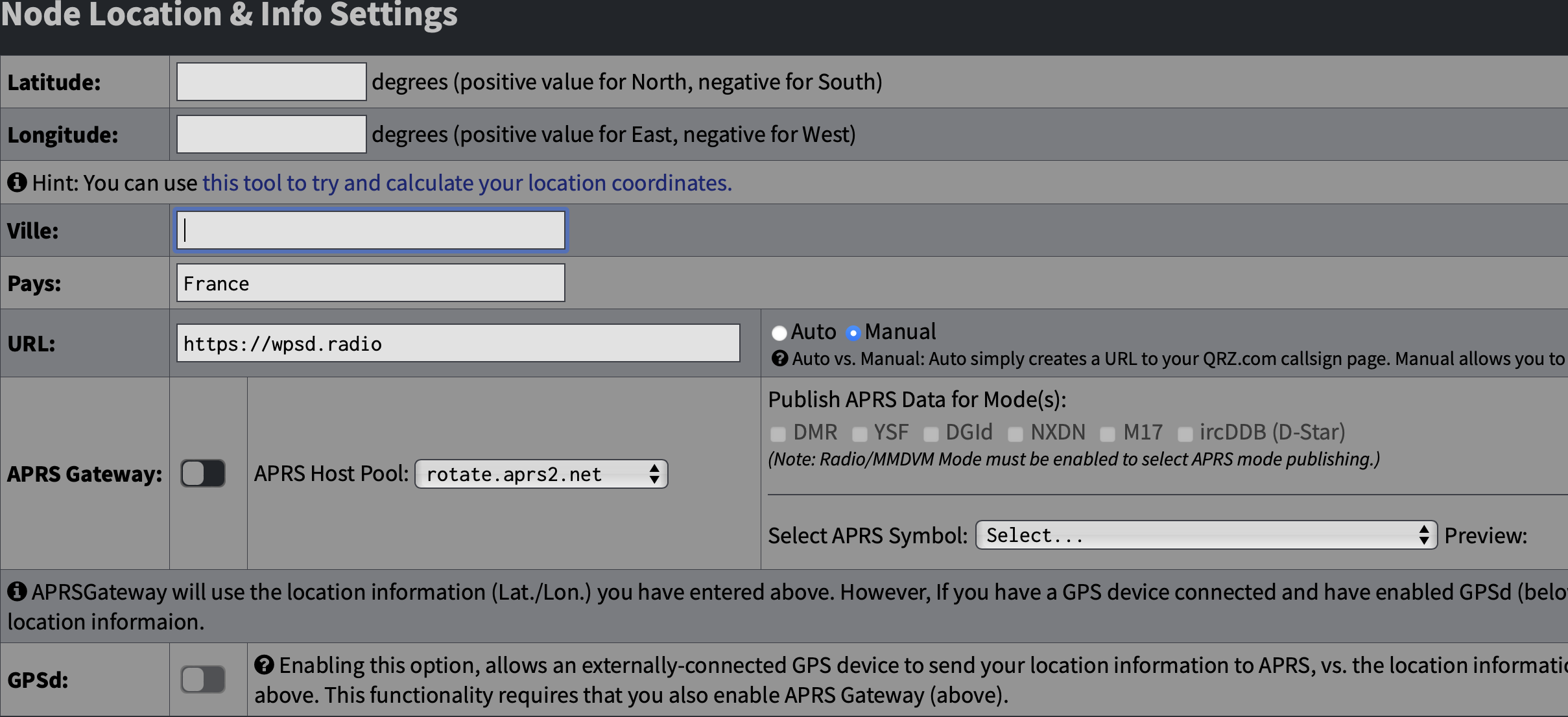Image resolution: width=1568 pixels, height=717 pixels.
Task: Click the question mark next to GPSd description
Action: coord(264,664)
